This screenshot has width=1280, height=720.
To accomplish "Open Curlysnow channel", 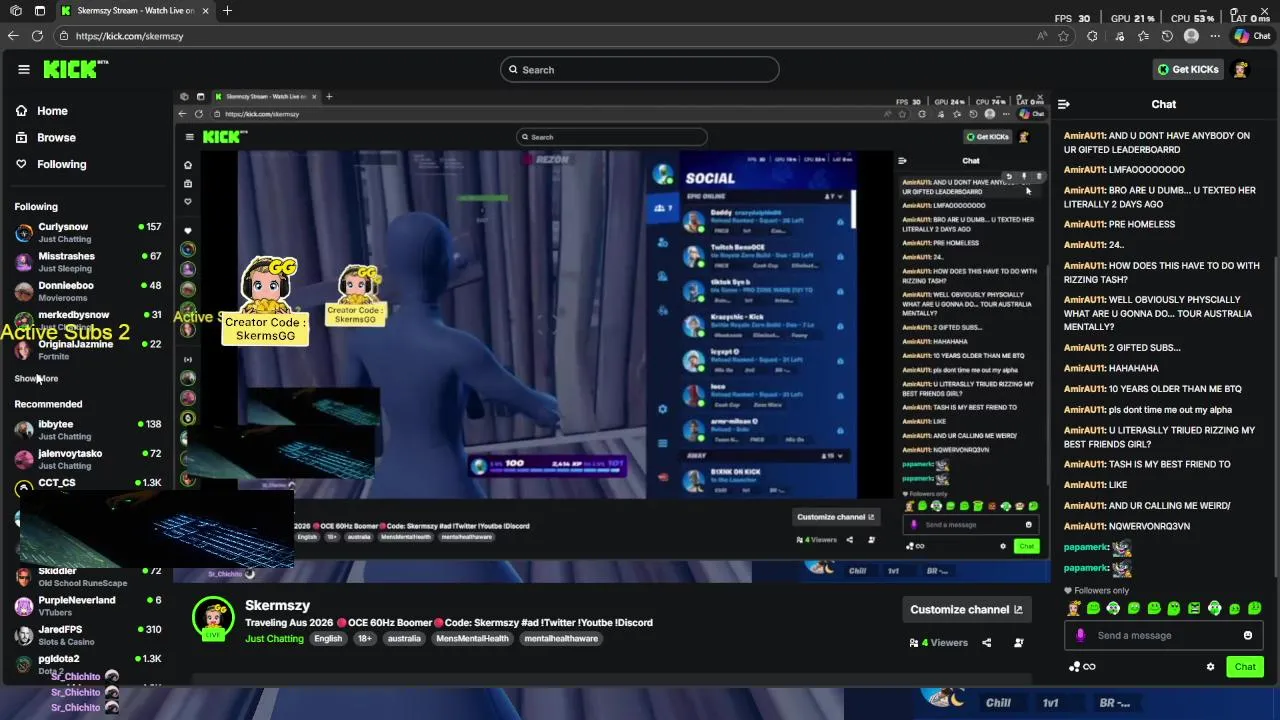I will pyautogui.click(x=88, y=233).
